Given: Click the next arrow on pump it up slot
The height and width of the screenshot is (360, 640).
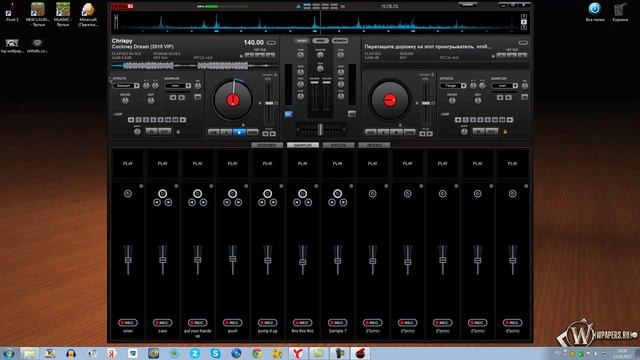Looking at the screenshot, I should point(273,202).
